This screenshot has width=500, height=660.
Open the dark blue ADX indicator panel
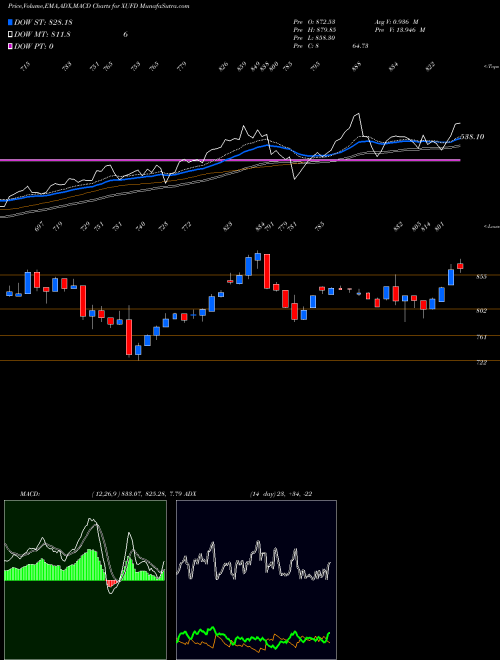256,580
